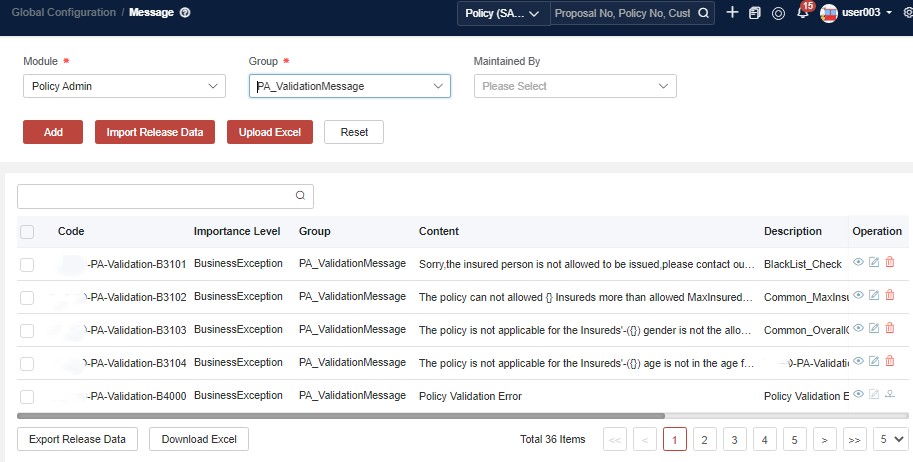Screen dimensions: 913x462
Task: Open the settings gear icon
Action: pos(906,13)
